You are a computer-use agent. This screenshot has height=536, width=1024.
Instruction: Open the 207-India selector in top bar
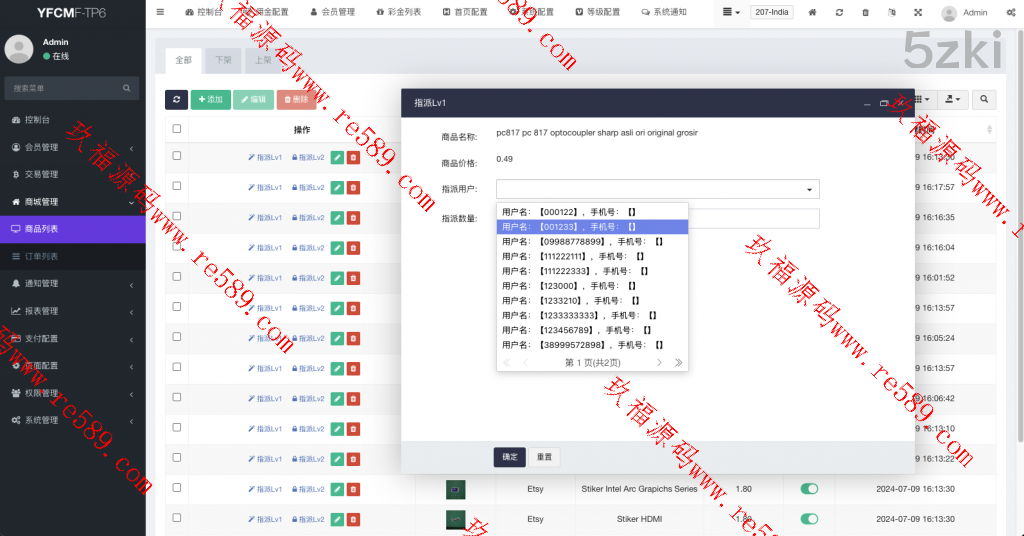[x=771, y=13]
